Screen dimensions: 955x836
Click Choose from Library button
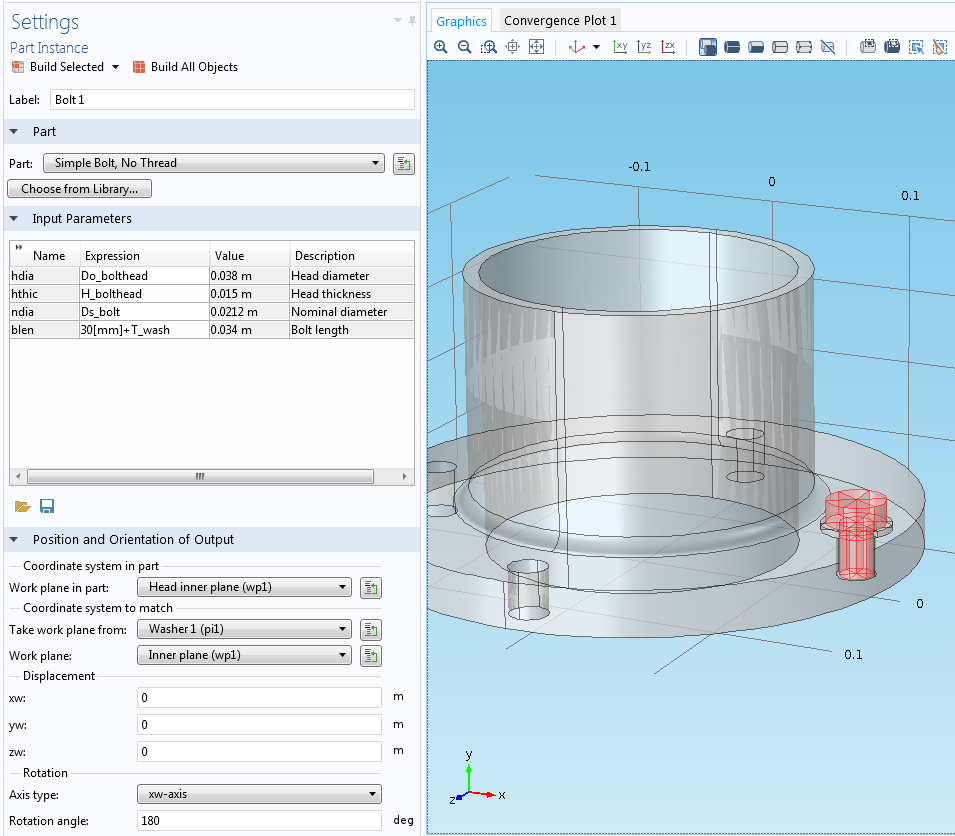79,189
